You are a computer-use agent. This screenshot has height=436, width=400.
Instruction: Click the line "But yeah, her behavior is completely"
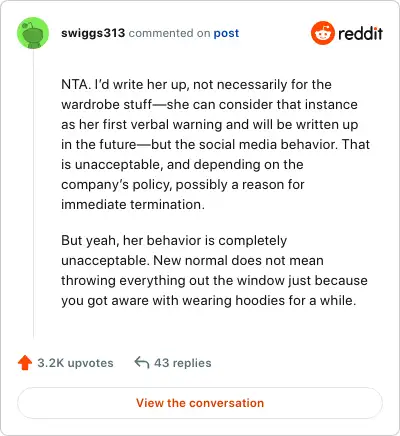pyautogui.click(x=174, y=241)
